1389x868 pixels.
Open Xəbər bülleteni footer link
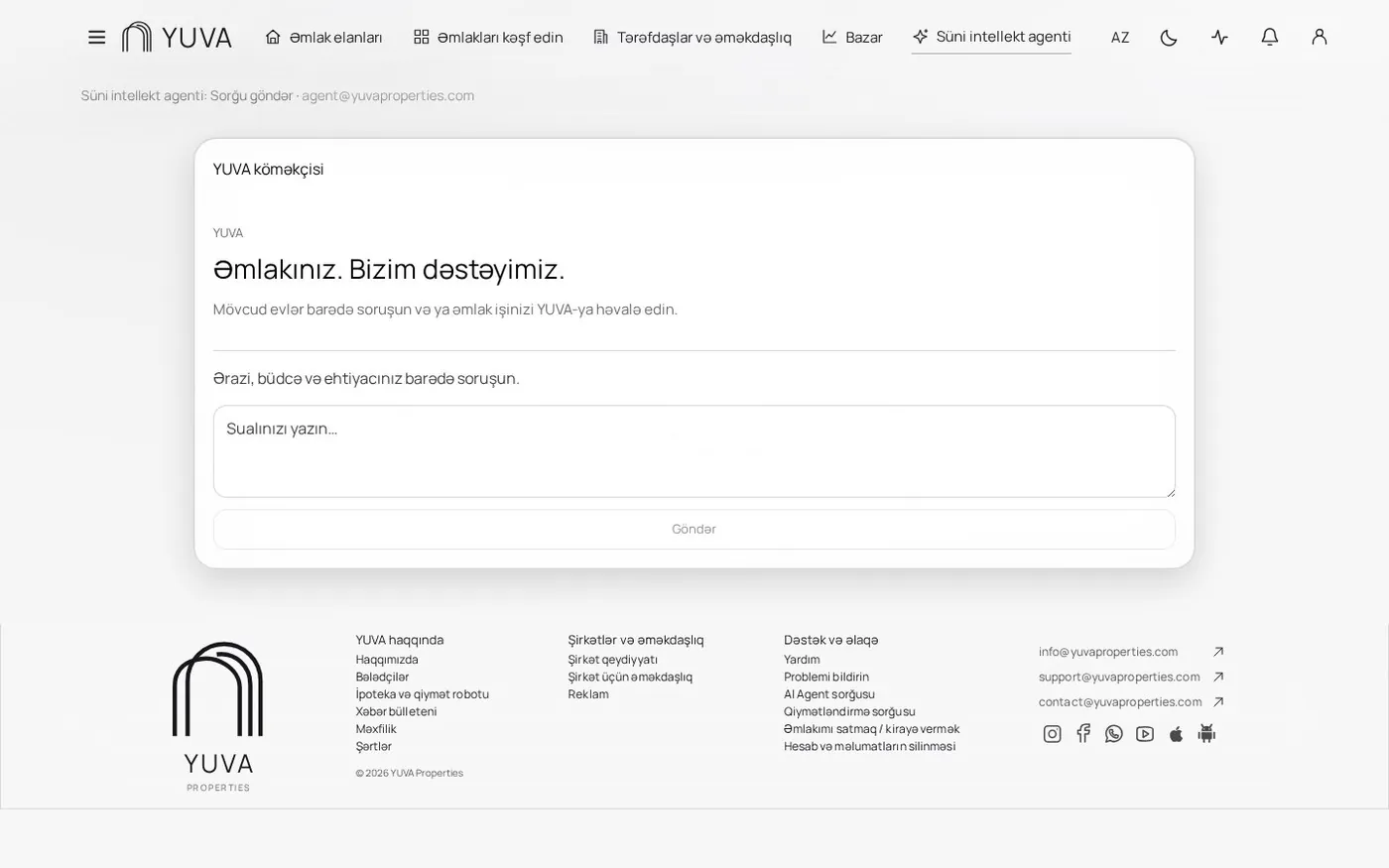pos(396,711)
